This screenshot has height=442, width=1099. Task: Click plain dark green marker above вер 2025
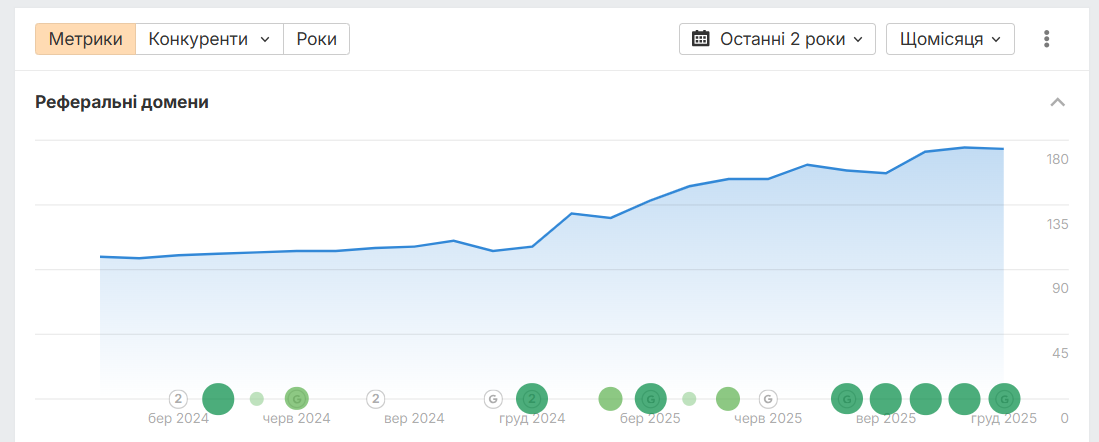click(x=886, y=399)
